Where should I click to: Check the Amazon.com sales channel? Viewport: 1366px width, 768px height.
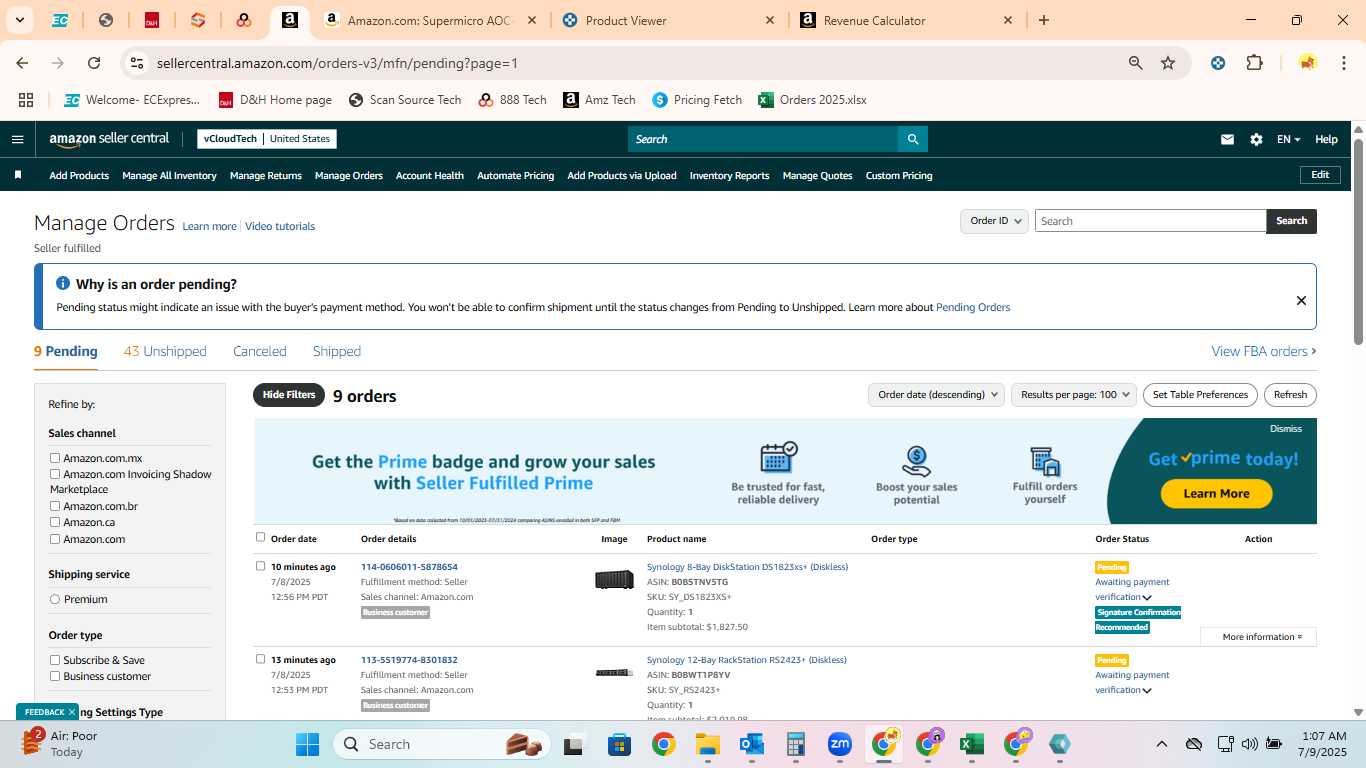(55, 539)
